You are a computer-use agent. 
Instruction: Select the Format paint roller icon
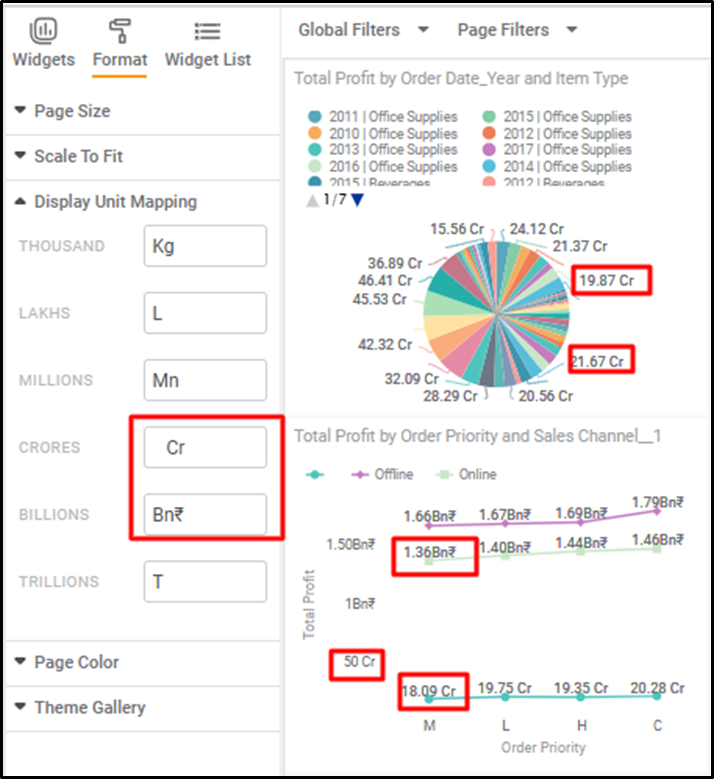tap(120, 31)
